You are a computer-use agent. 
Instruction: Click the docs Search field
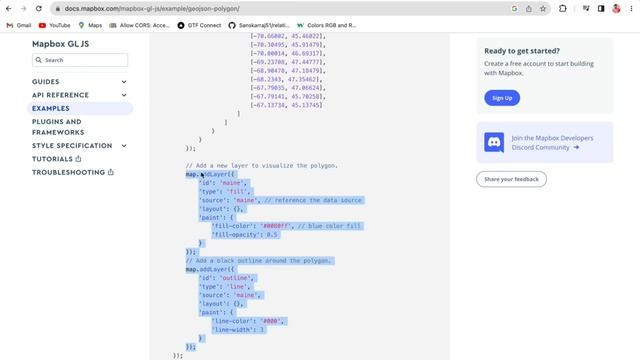80,60
